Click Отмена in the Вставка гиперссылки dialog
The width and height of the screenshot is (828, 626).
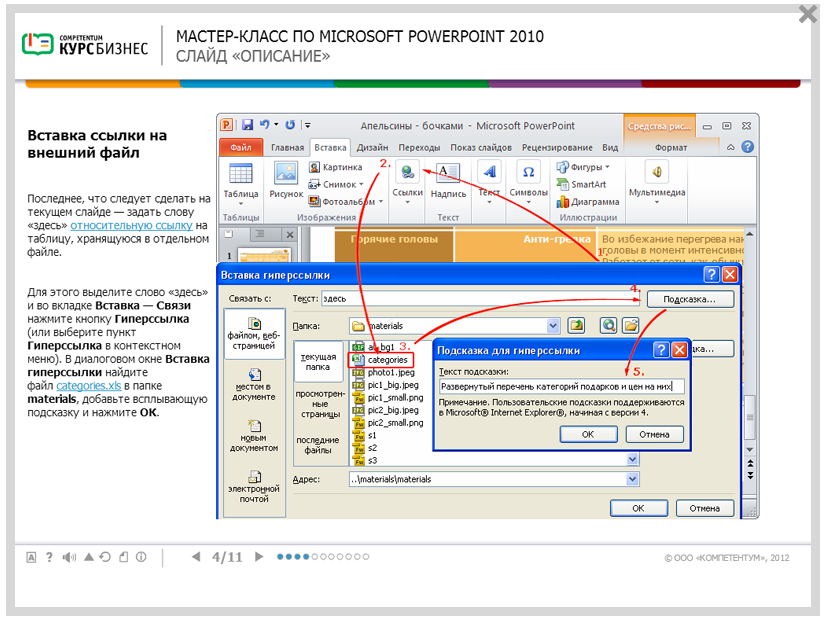(x=704, y=508)
